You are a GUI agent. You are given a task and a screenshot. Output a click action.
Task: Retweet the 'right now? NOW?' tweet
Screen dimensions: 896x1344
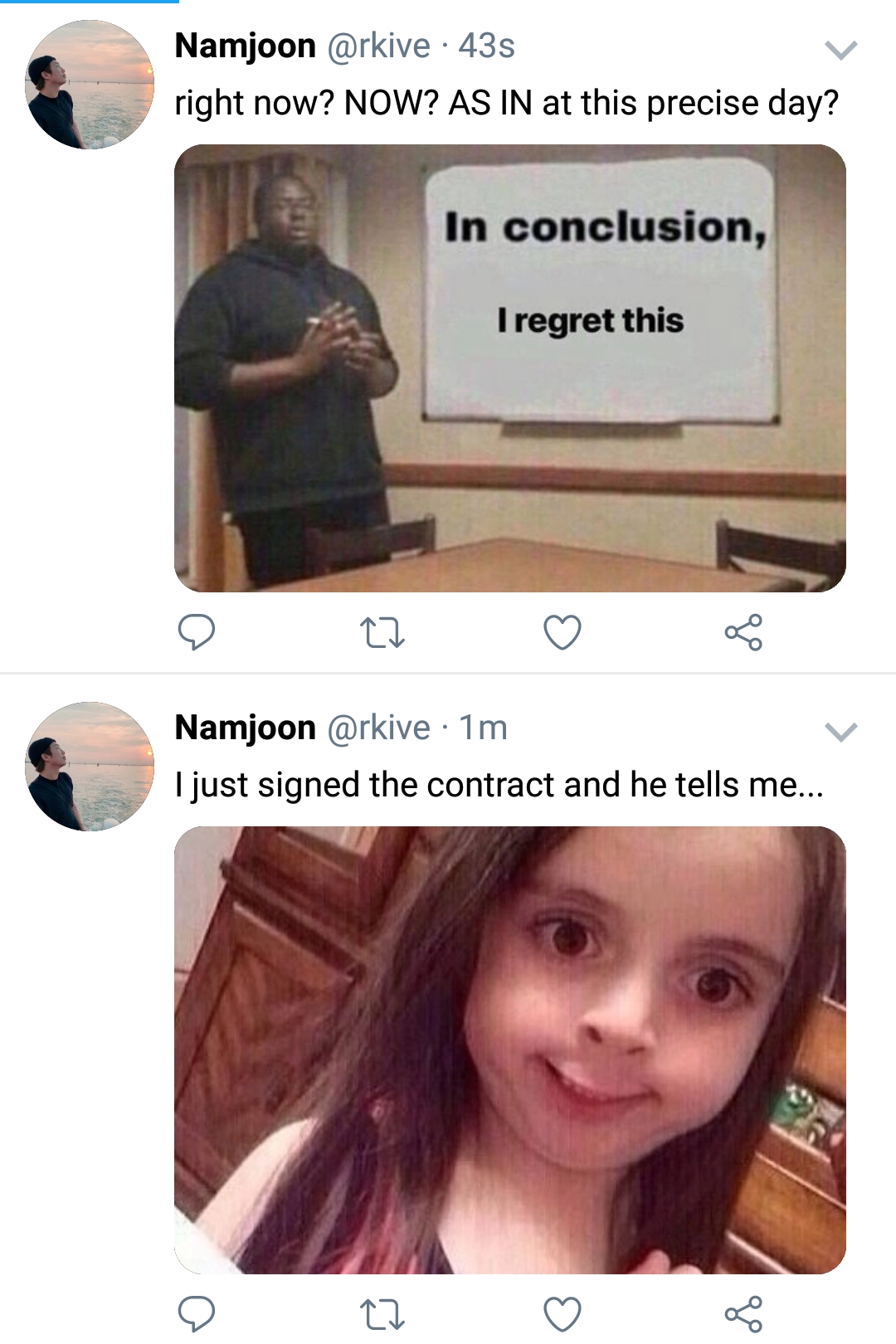coord(382,633)
